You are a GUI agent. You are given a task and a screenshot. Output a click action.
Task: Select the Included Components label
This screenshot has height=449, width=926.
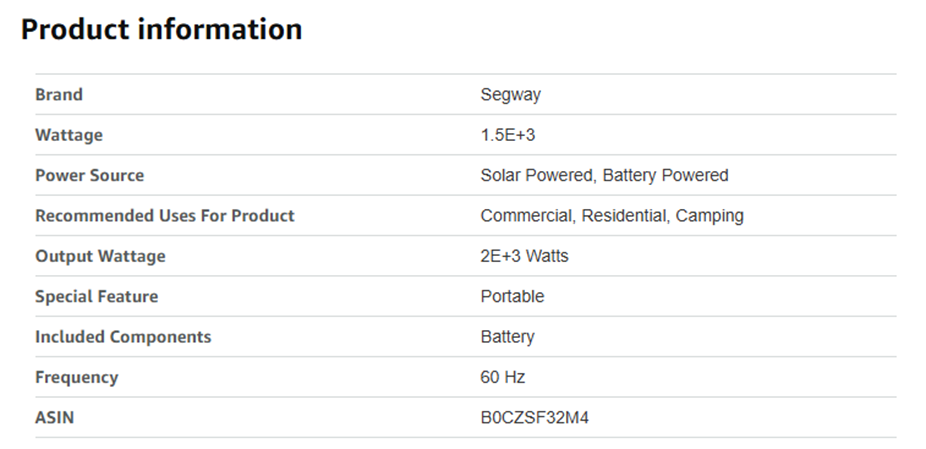point(123,337)
